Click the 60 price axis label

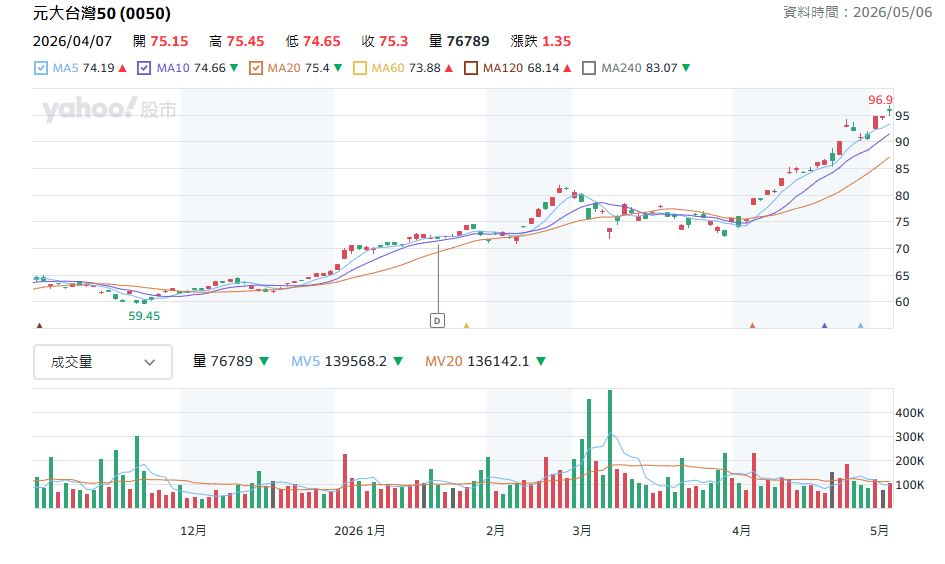[x=902, y=302]
